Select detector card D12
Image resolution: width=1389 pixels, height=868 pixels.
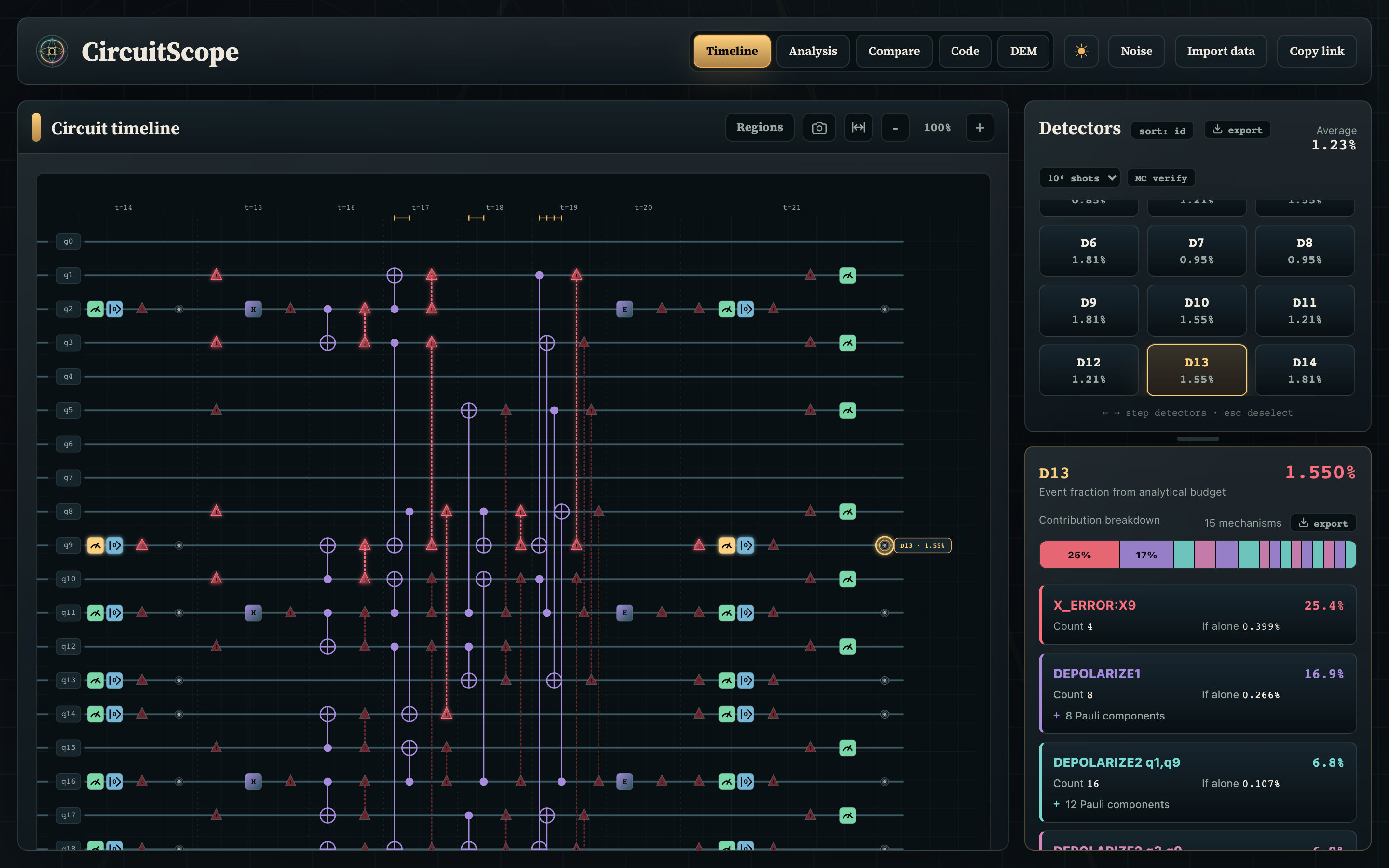(1088, 370)
